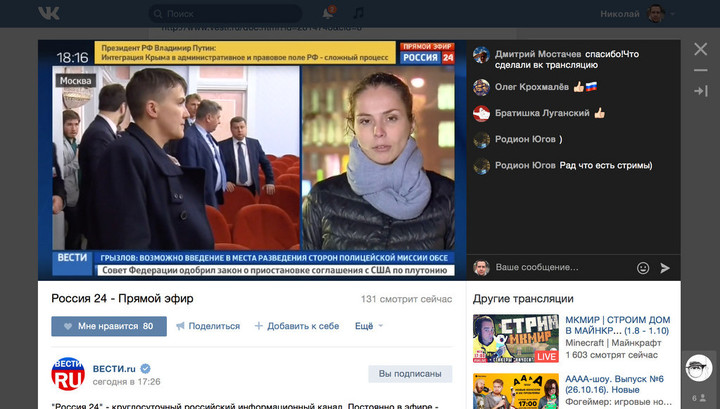Click the verified checkmark badge by ВЕСТИ.ru

[145, 369]
